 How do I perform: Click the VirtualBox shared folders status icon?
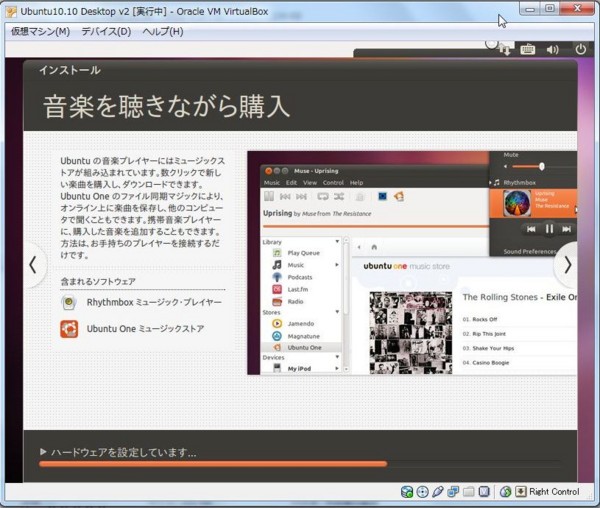point(469,492)
